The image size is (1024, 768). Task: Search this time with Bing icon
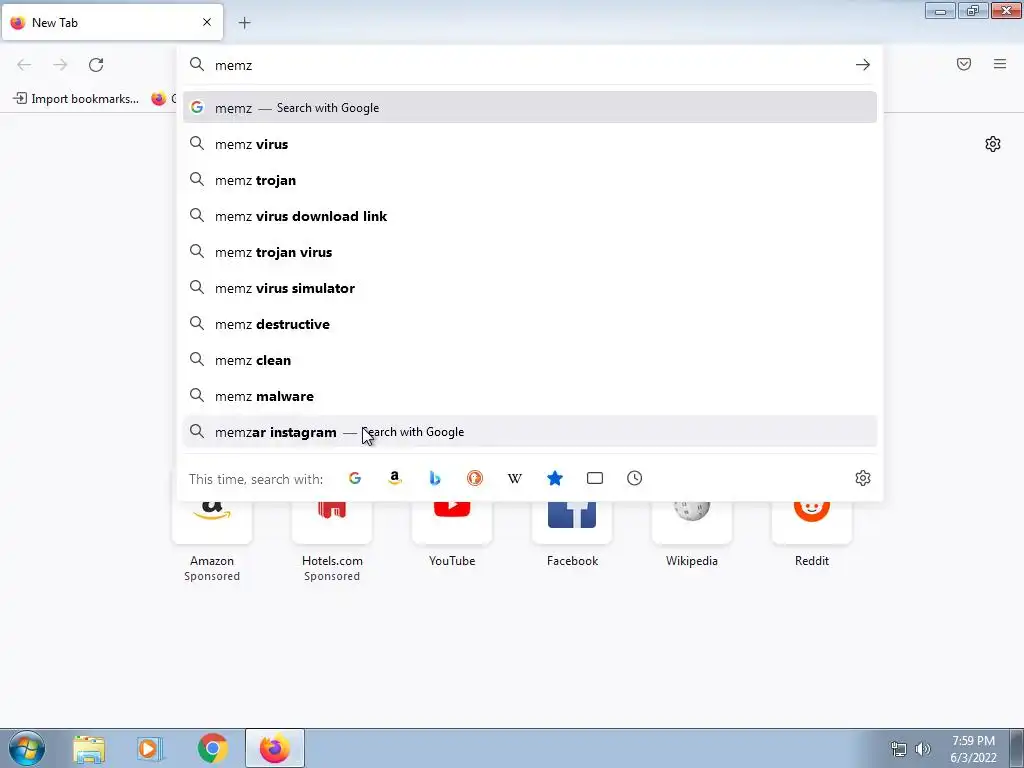[434, 478]
